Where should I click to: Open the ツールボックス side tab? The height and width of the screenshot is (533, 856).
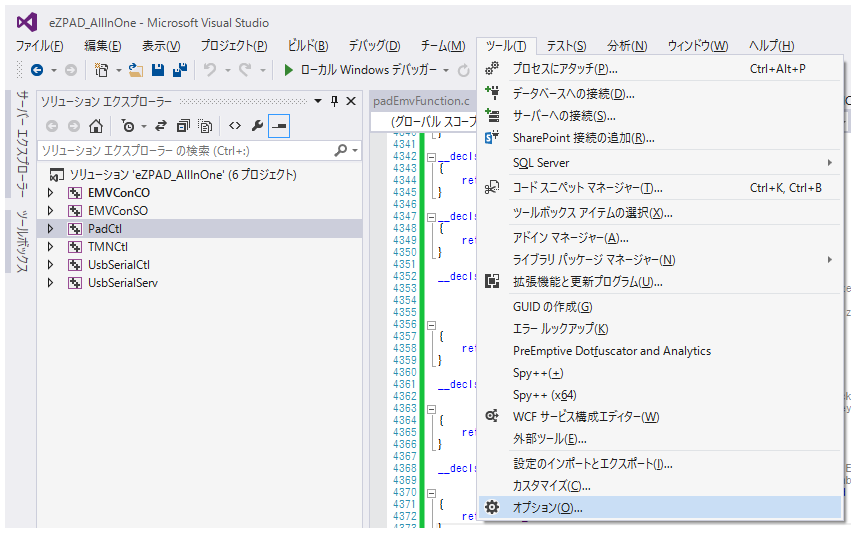click(22, 241)
